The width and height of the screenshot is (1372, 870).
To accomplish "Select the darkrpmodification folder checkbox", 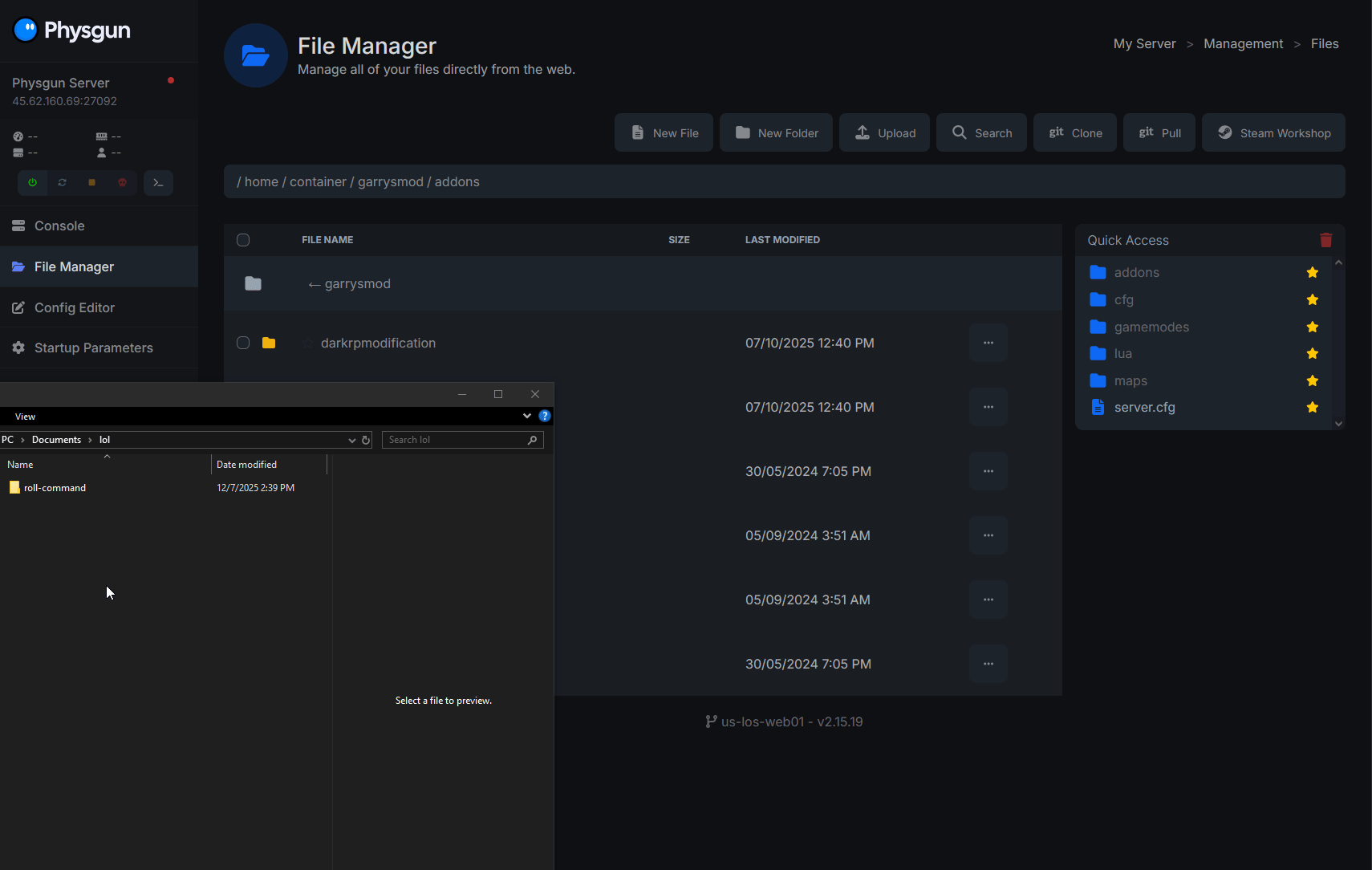I will (243, 343).
